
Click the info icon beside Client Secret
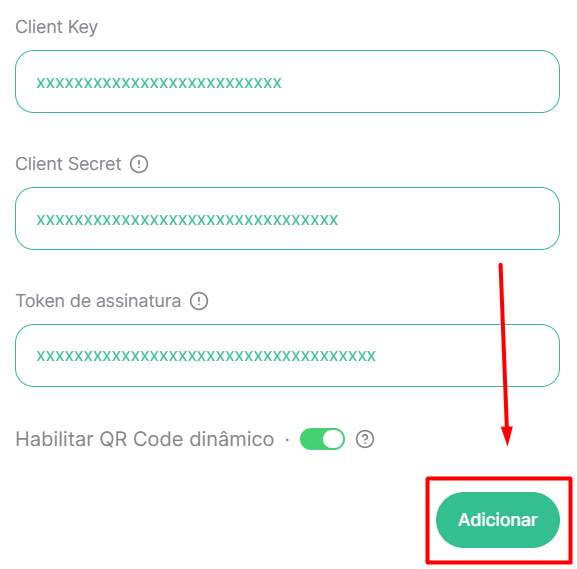[139, 164]
